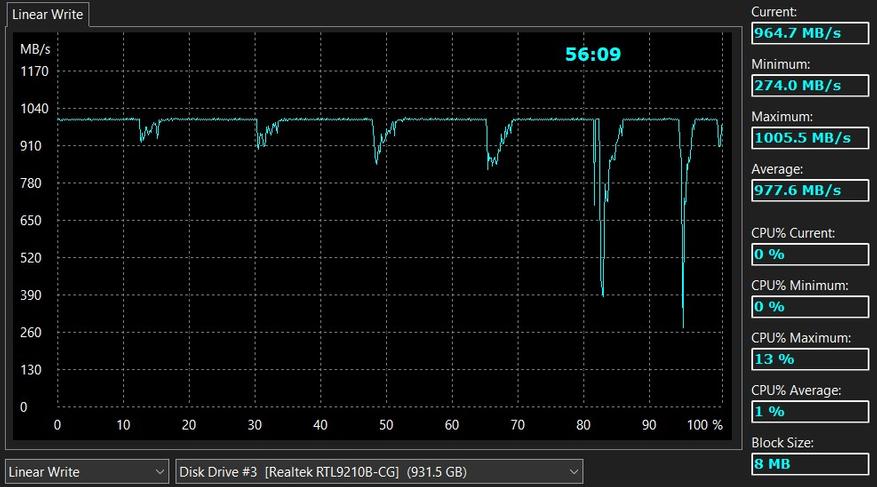
Task: Click the Maximum: label above 1005.5 MB/s
Action: [x=782, y=117]
